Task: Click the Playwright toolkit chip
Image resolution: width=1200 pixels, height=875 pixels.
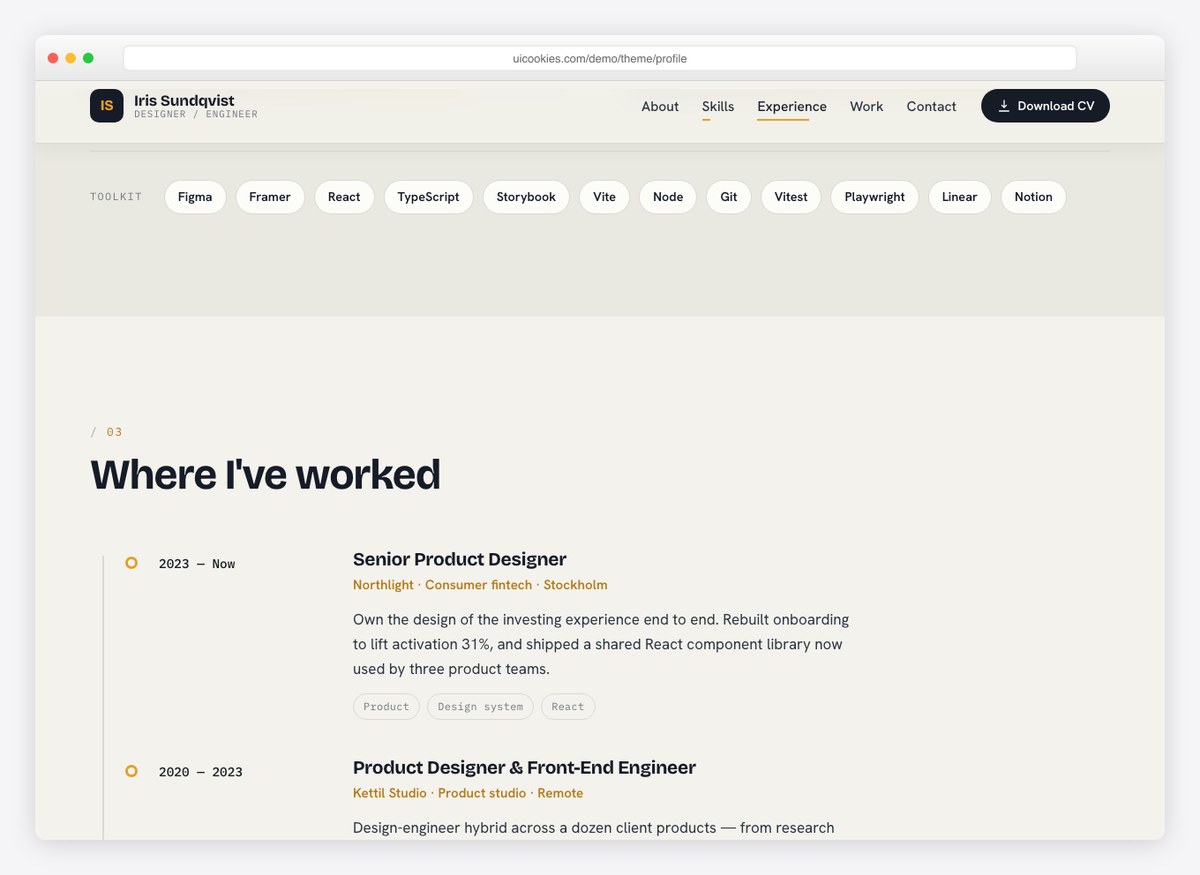Action: point(874,197)
